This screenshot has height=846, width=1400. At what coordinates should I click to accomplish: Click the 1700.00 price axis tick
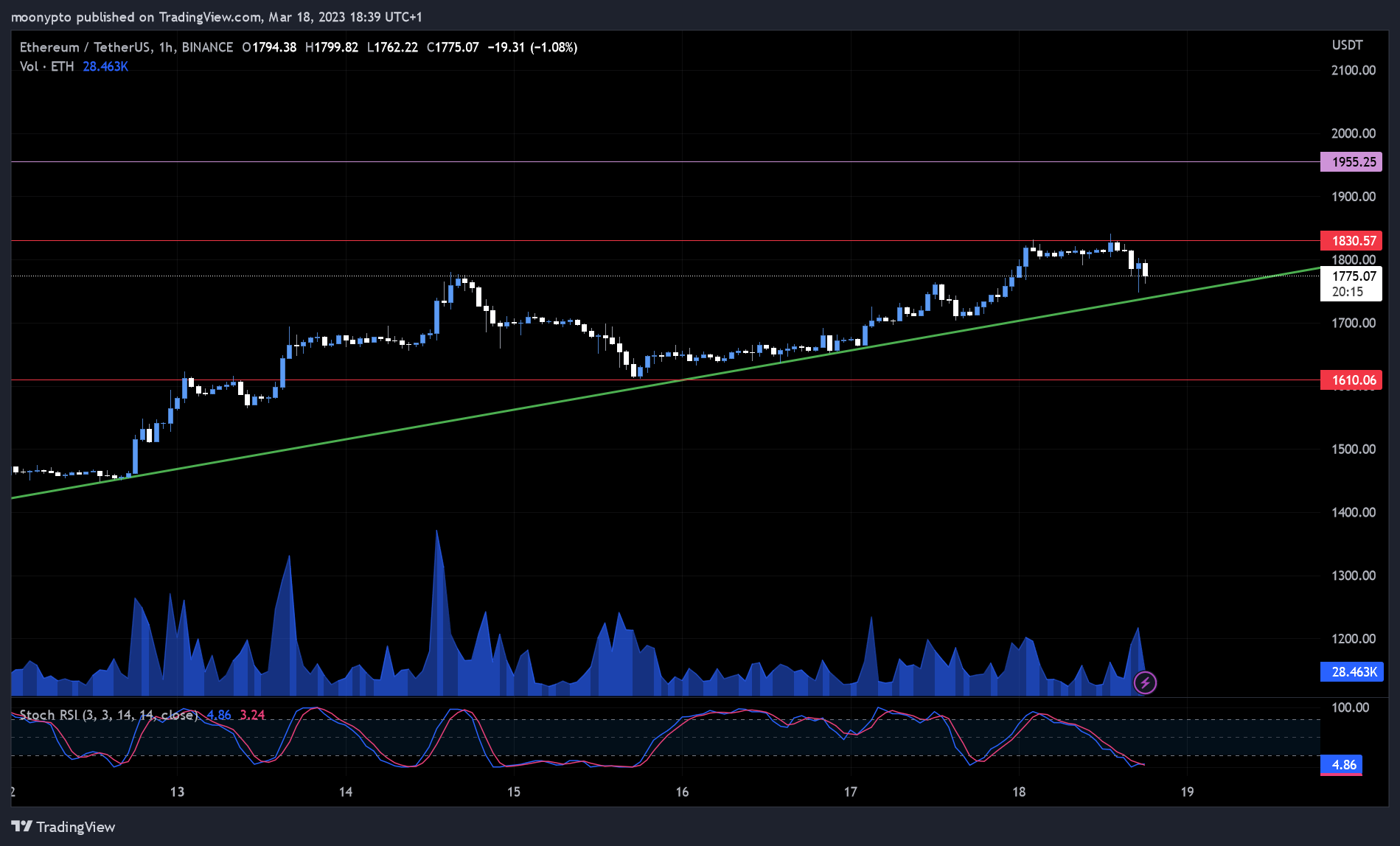pyautogui.click(x=1354, y=323)
